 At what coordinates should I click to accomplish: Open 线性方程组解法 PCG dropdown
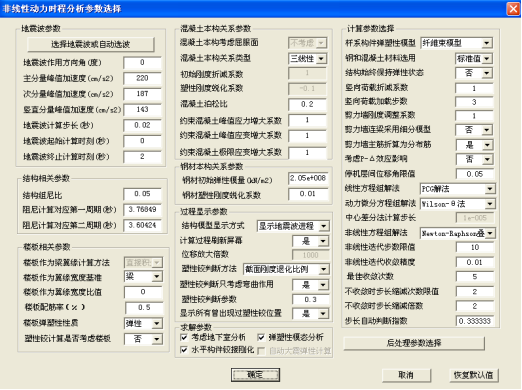pos(458,189)
